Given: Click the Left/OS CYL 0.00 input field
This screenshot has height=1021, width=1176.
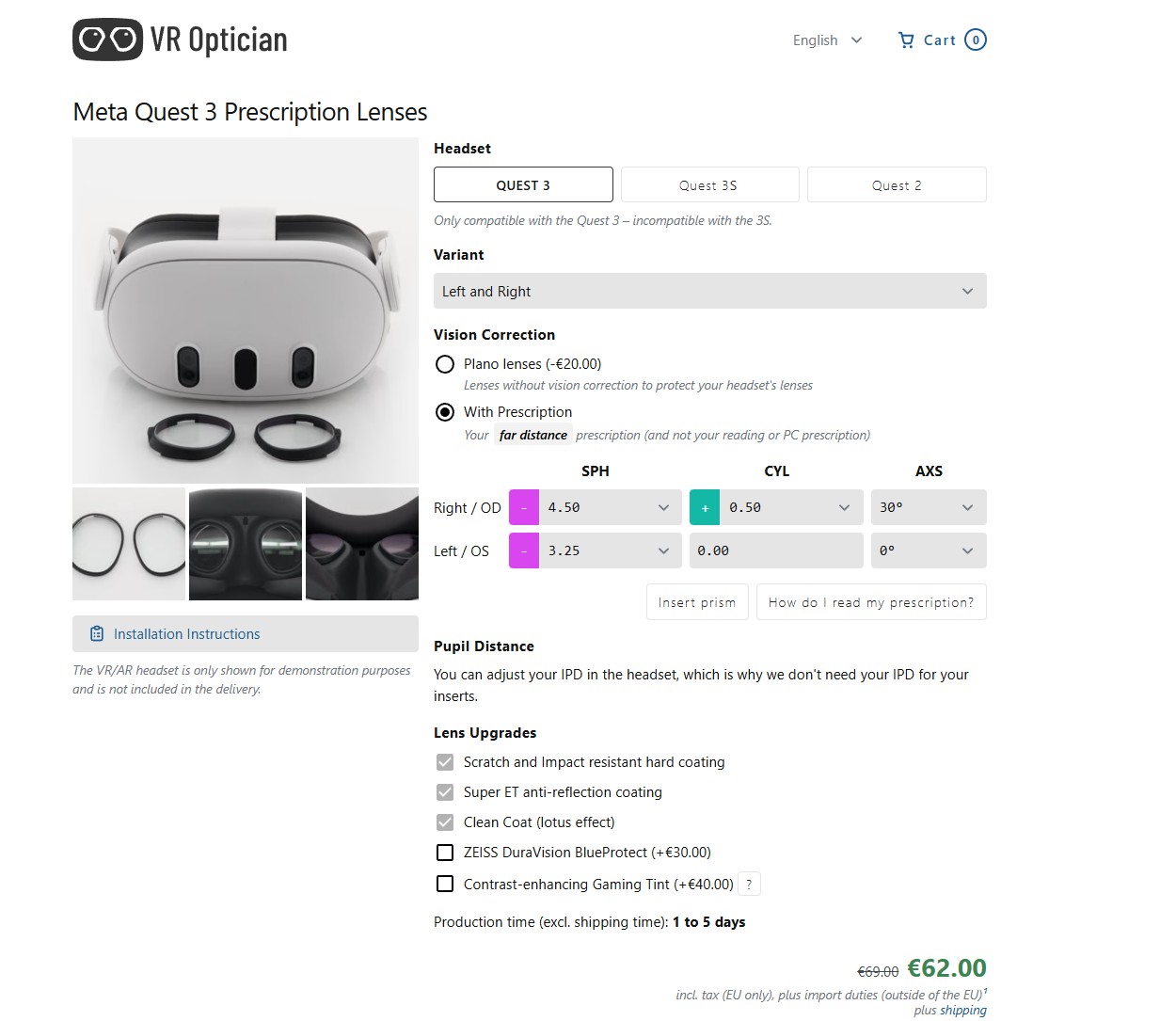Looking at the screenshot, I should tap(775, 550).
